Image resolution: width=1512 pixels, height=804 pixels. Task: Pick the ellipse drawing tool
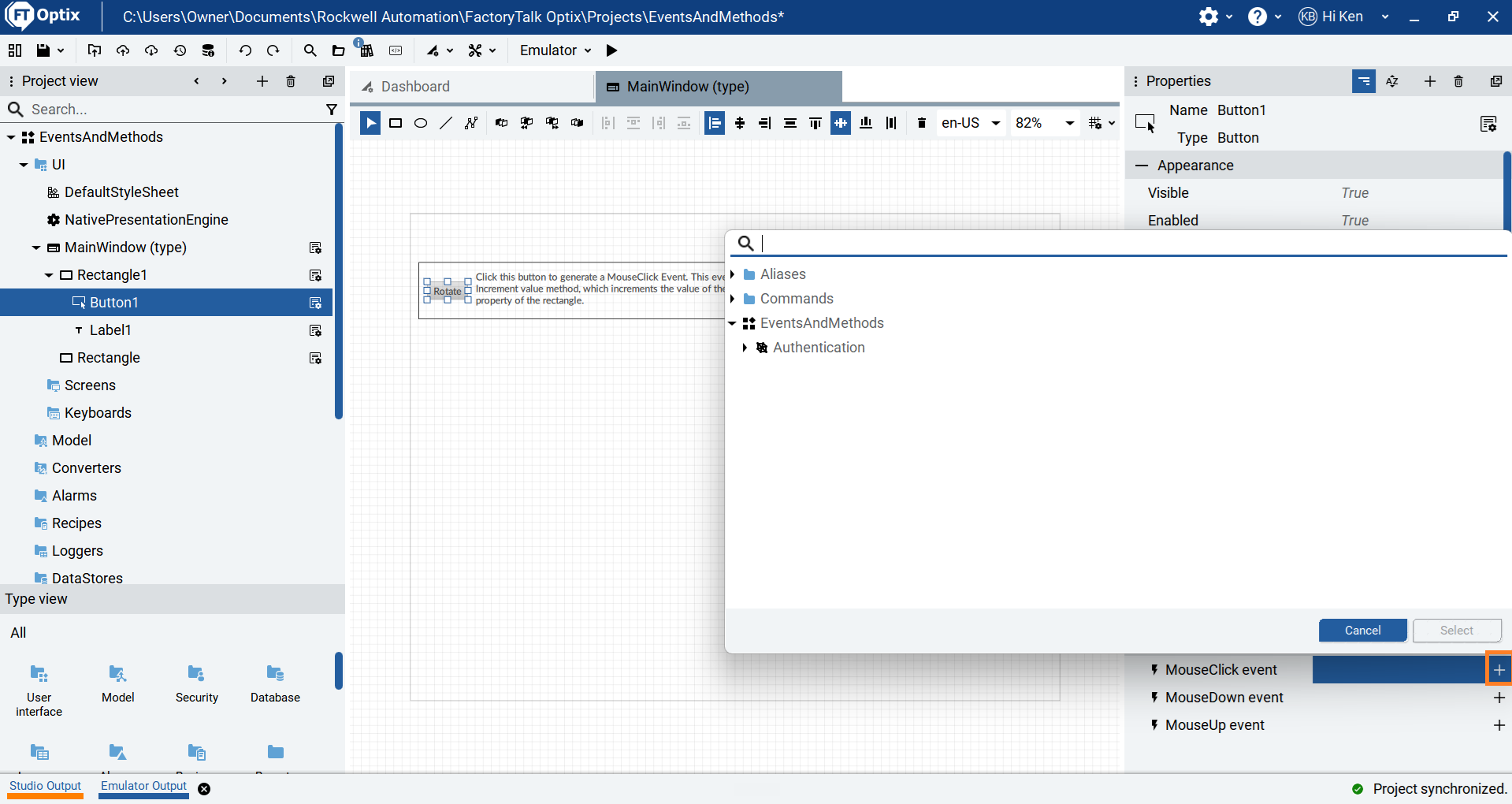point(421,123)
